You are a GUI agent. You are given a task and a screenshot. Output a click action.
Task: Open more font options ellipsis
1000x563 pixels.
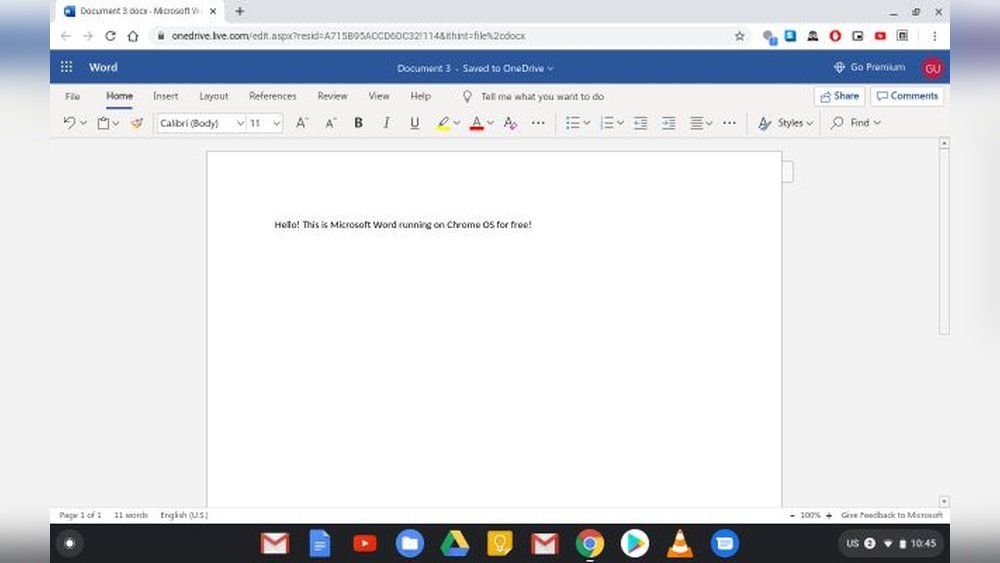coord(538,123)
